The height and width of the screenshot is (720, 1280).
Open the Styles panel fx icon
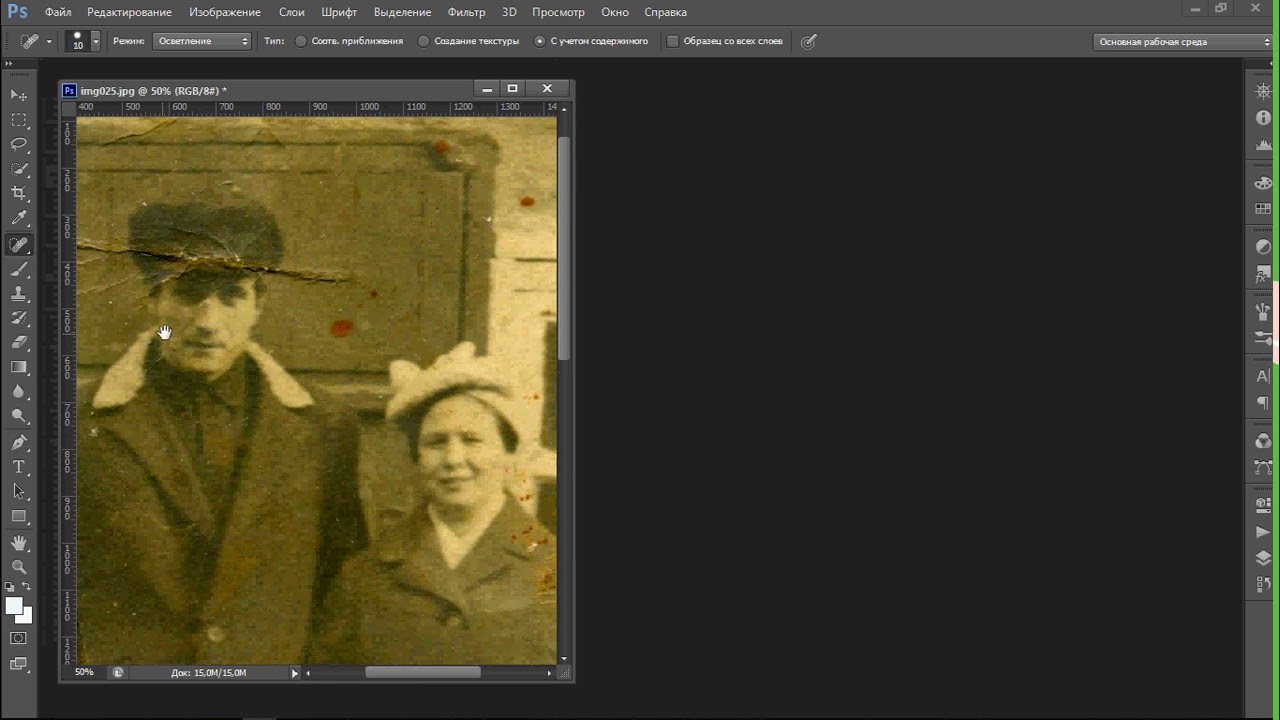(1263, 274)
